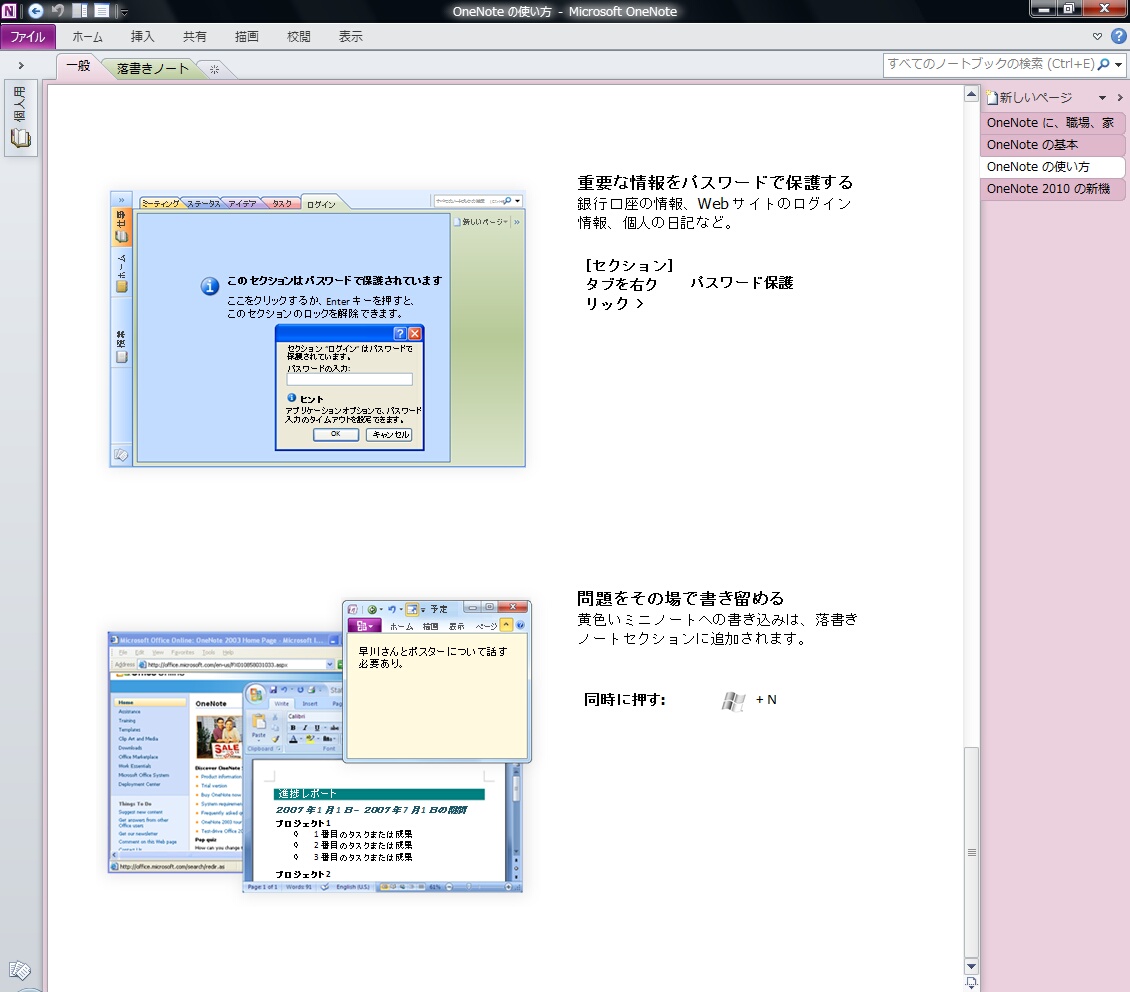1130x992 pixels.
Task: Click the Windows logo key image
Action: (733, 701)
